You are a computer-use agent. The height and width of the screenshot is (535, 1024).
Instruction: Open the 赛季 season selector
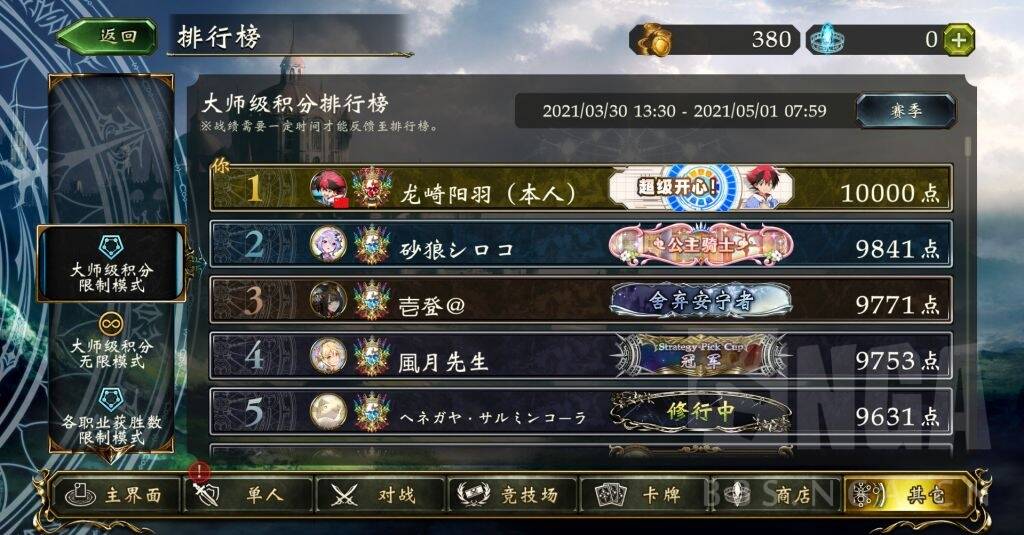point(906,110)
